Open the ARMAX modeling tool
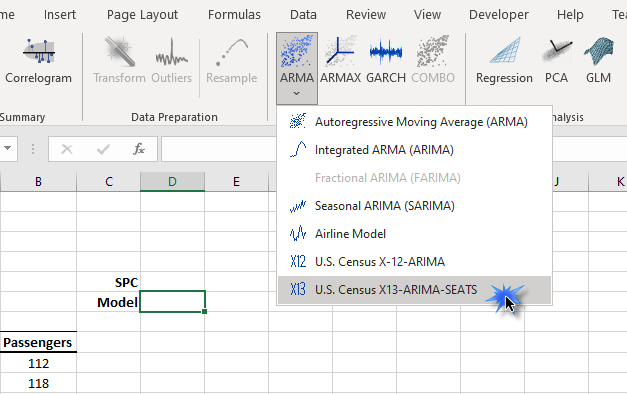Image resolution: width=627 pixels, height=394 pixels. (x=340, y=60)
